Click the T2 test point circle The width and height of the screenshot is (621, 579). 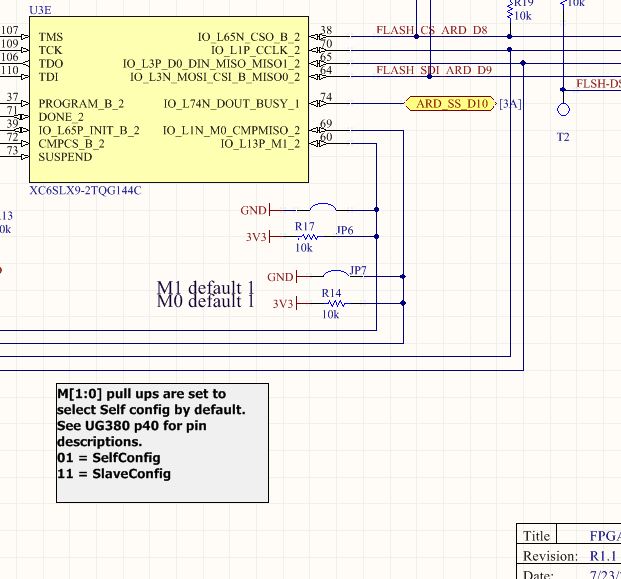[563, 108]
